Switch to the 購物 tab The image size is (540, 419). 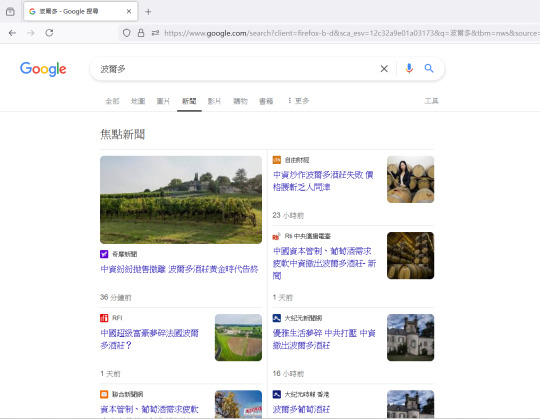(x=240, y=101)
